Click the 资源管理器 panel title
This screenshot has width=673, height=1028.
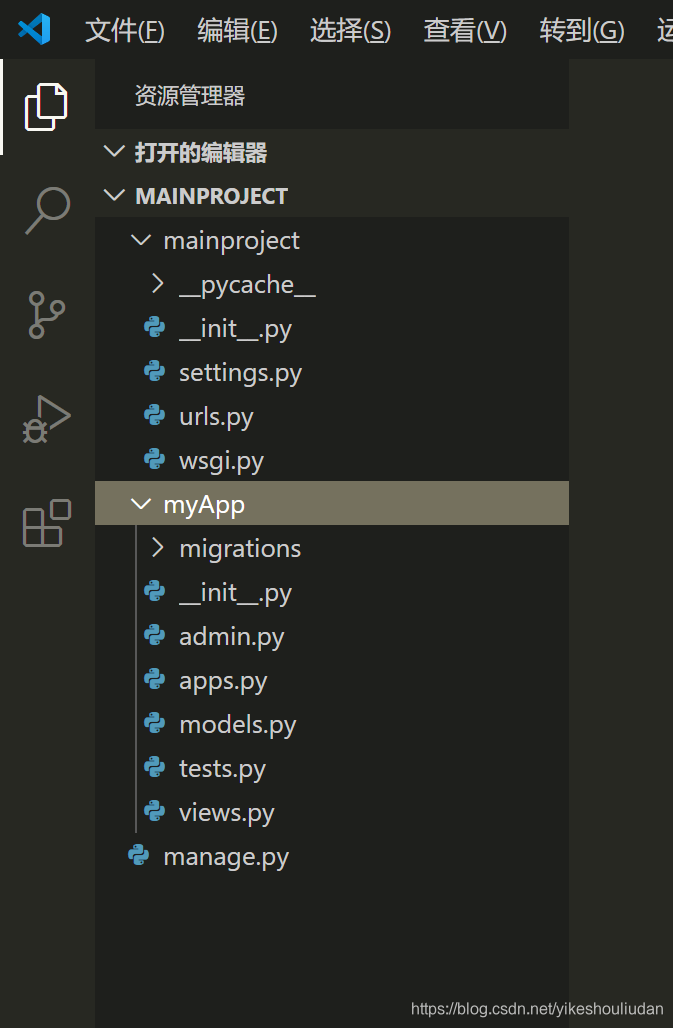(190, 96)
